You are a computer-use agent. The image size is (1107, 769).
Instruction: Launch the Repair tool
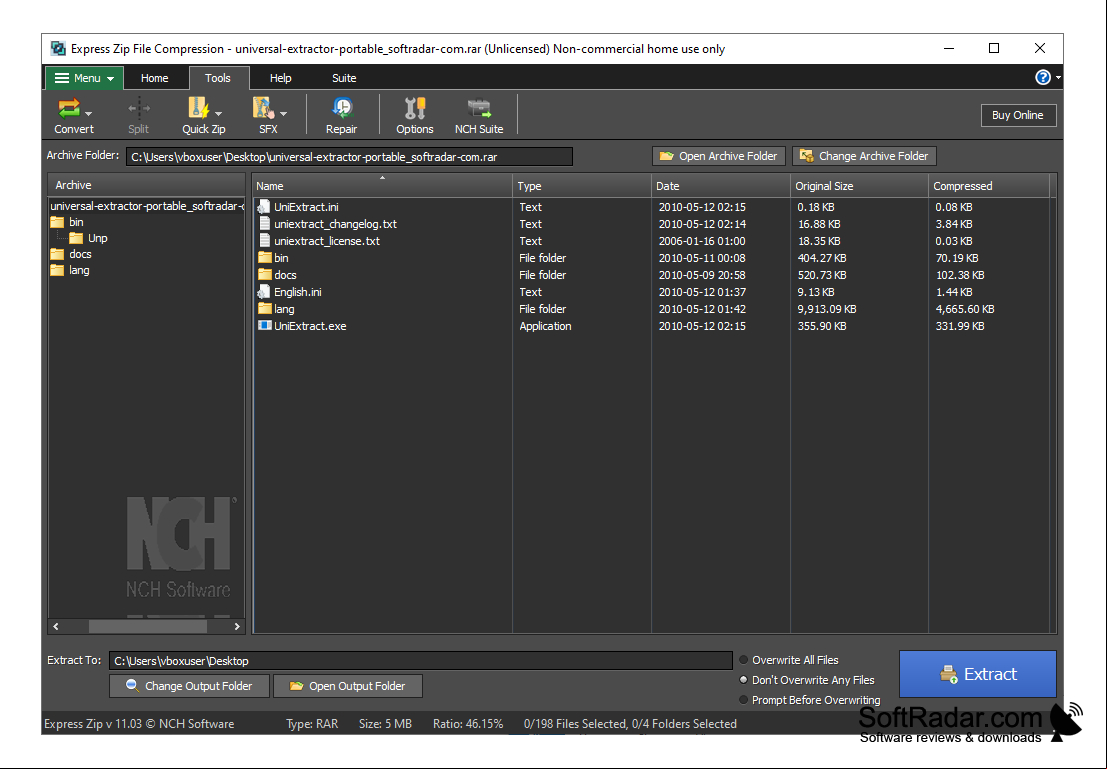342,115
